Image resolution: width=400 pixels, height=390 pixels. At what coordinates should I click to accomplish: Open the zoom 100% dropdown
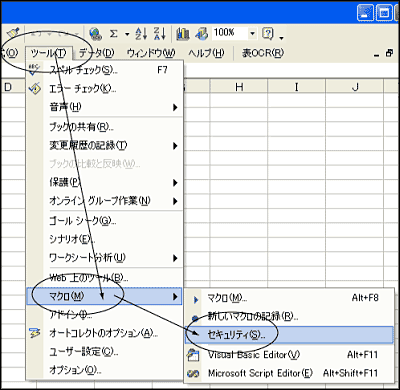(252, 33)
